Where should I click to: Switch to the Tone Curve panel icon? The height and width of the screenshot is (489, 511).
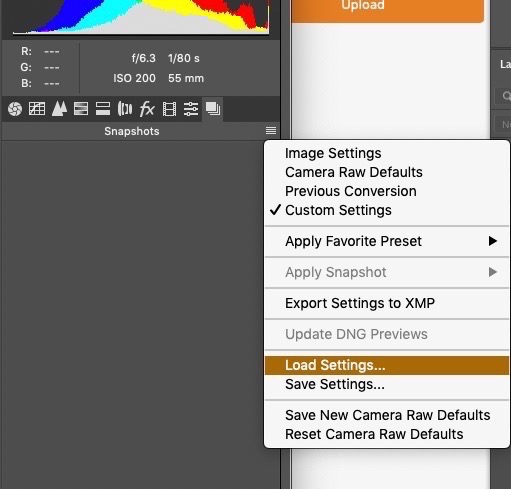coord(37,109)
